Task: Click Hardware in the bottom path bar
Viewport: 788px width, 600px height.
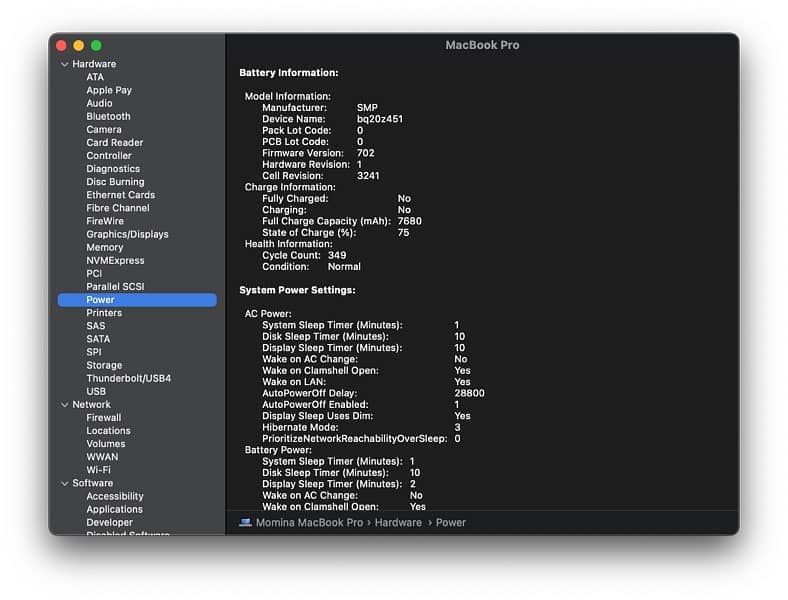Action: (x=398, y=522)
